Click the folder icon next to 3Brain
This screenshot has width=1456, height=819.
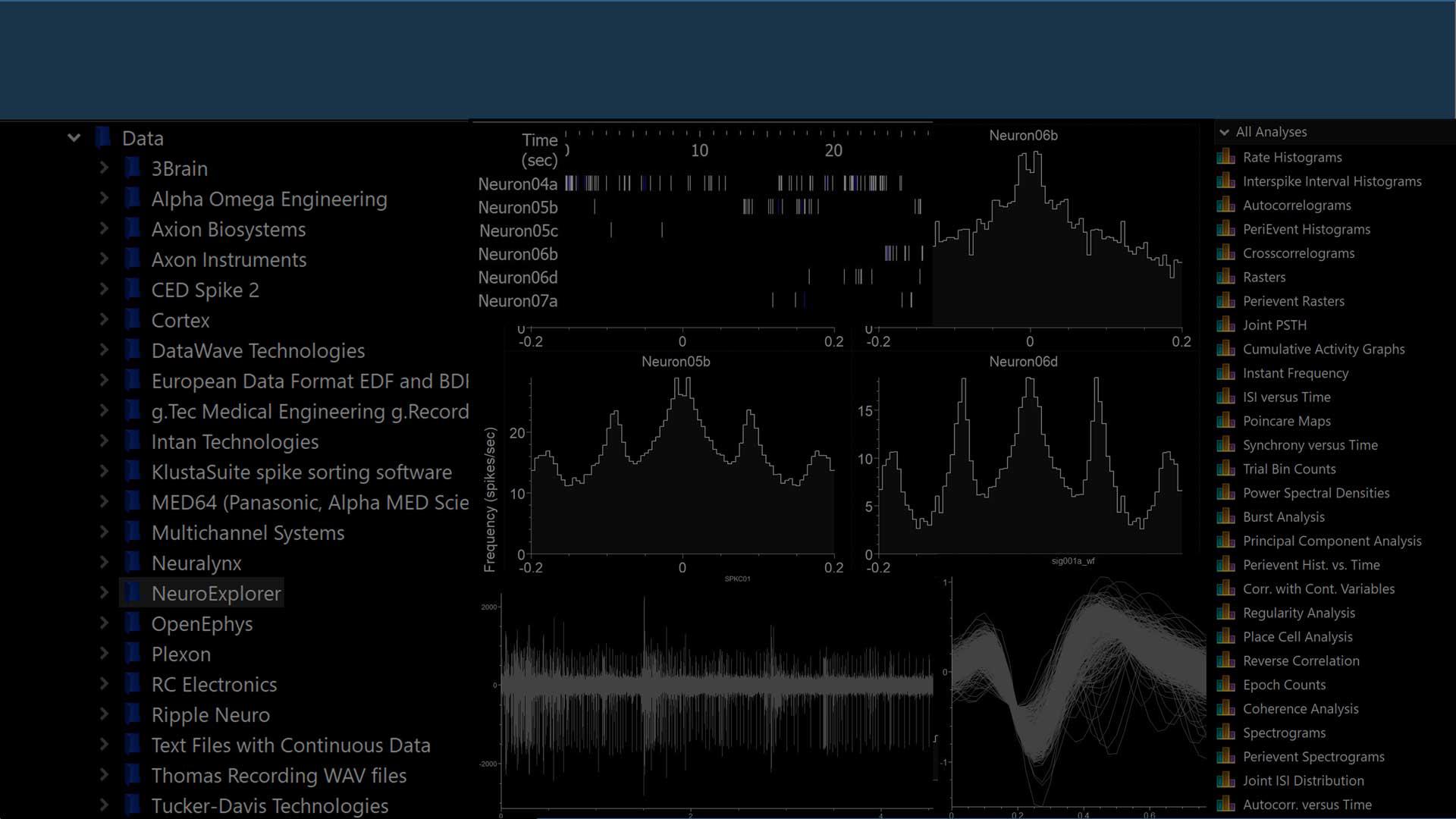133,168
